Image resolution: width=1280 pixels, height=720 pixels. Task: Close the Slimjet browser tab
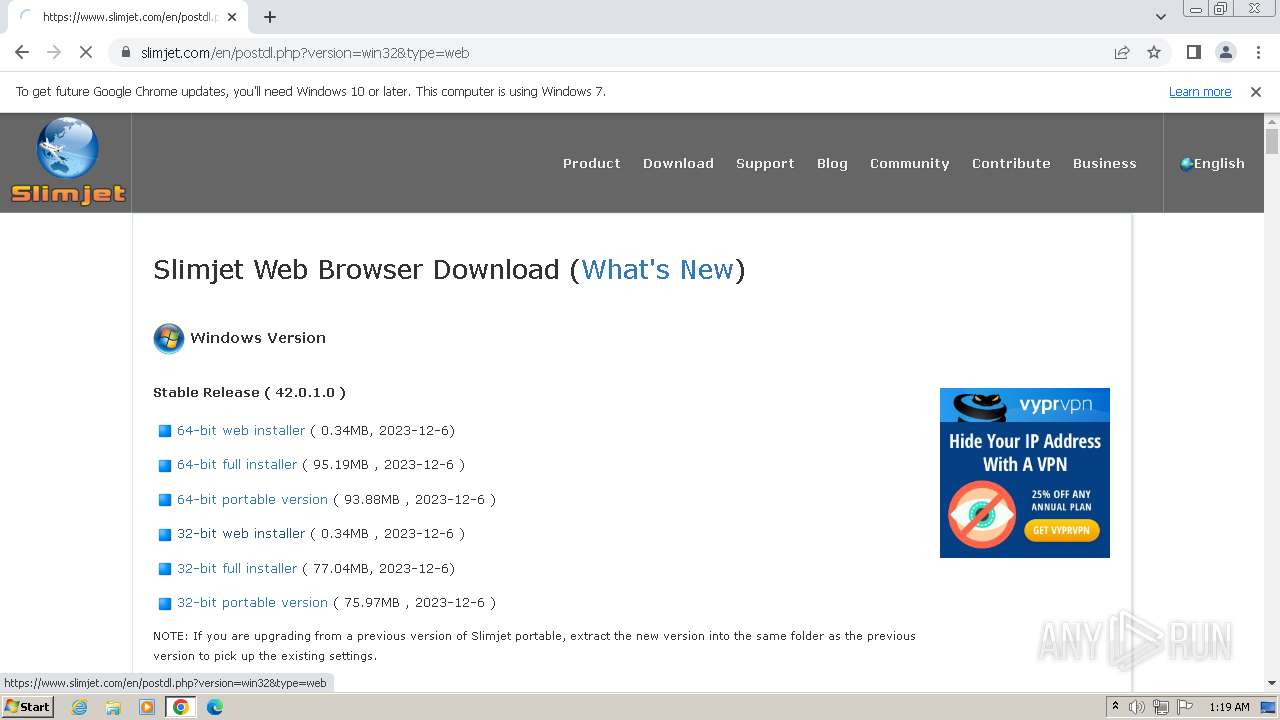[232, 17]
